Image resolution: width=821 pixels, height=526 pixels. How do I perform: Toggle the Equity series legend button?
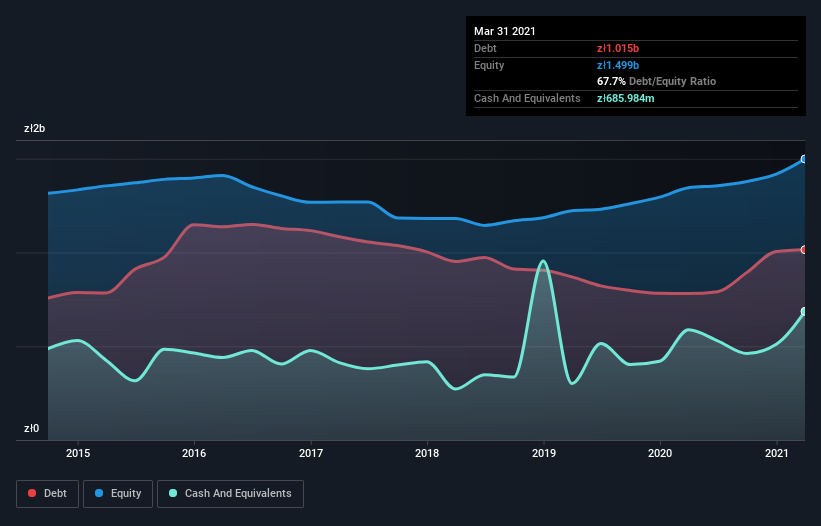click(118, 494)
